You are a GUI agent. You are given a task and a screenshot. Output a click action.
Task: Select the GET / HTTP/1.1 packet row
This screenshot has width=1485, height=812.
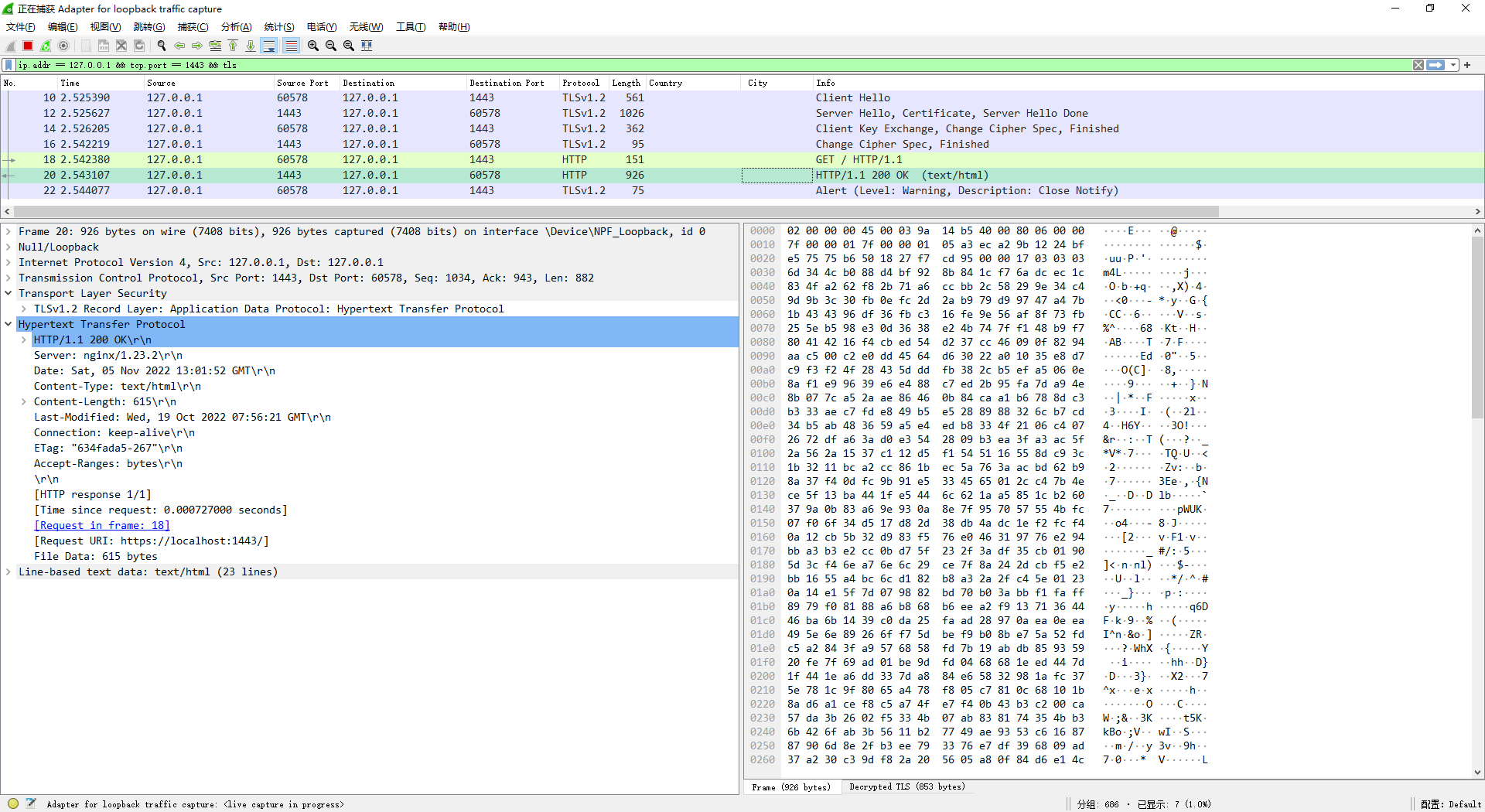[742, 159]
